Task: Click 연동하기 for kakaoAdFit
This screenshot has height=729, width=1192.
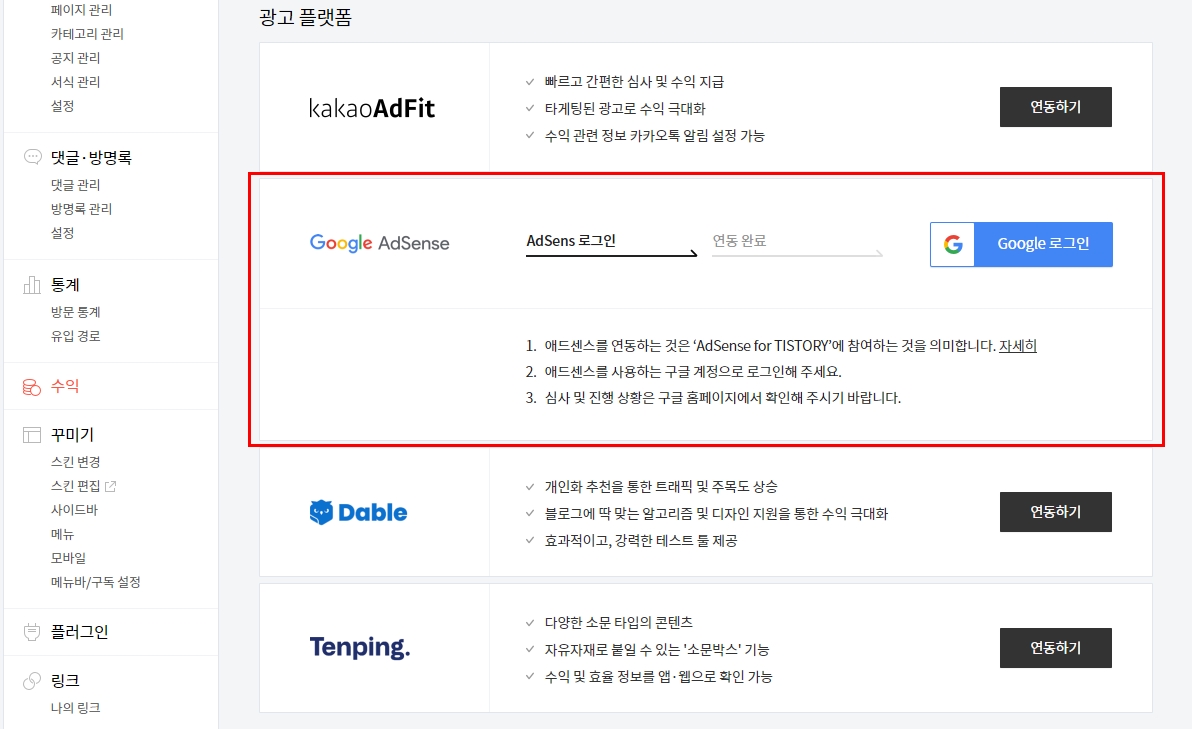Action: pos(1055,107)
